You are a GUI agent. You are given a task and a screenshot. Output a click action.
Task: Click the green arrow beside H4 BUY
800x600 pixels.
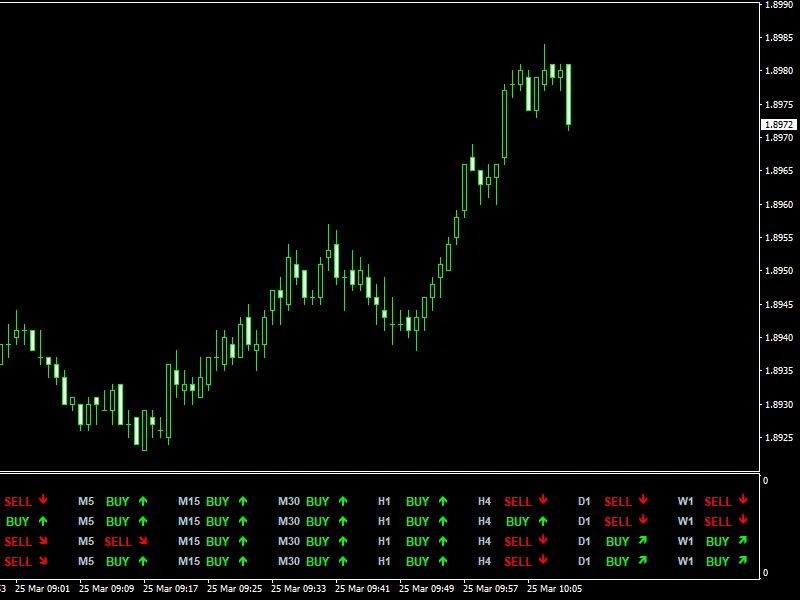pos(543,521)
